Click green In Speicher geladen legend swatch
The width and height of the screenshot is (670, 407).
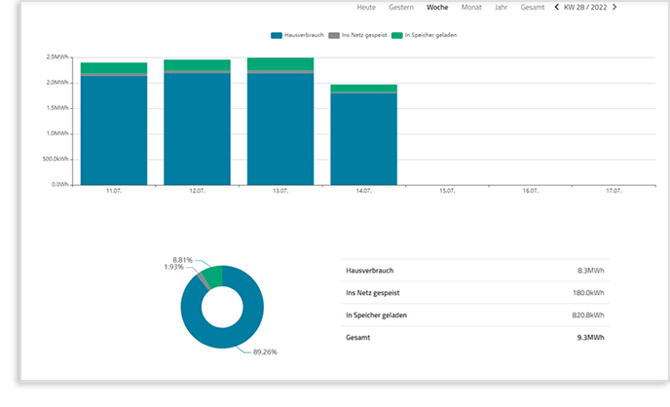click(397, 35)
